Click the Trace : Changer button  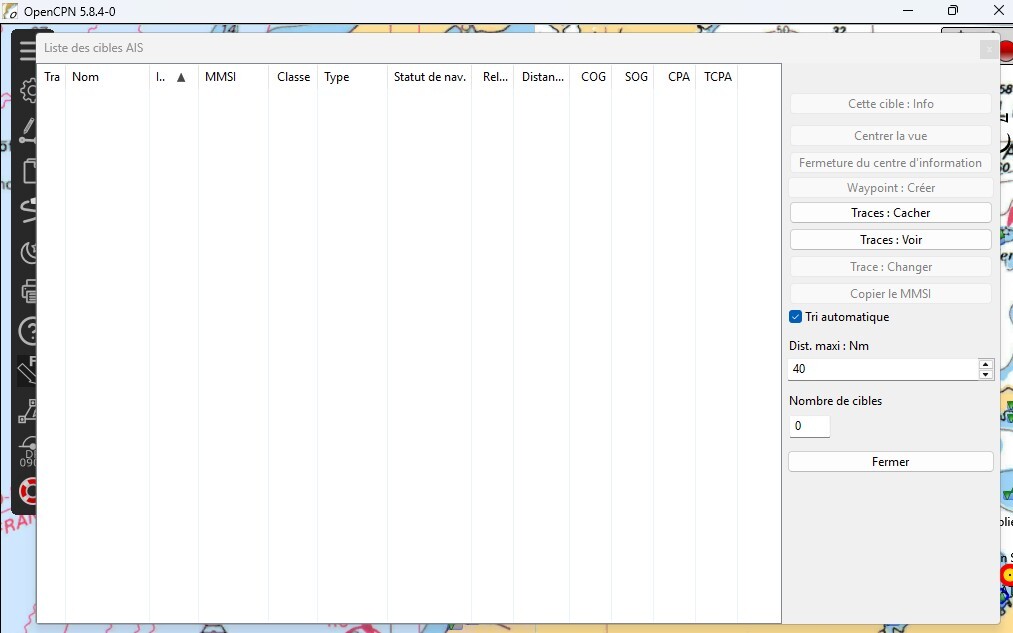point(890,267)
